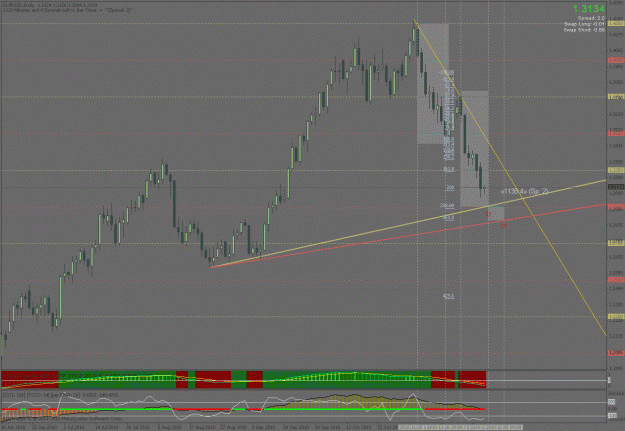
Task: Click the Swap Long value text
Action: pyautogui.click(x=584, y=24)
